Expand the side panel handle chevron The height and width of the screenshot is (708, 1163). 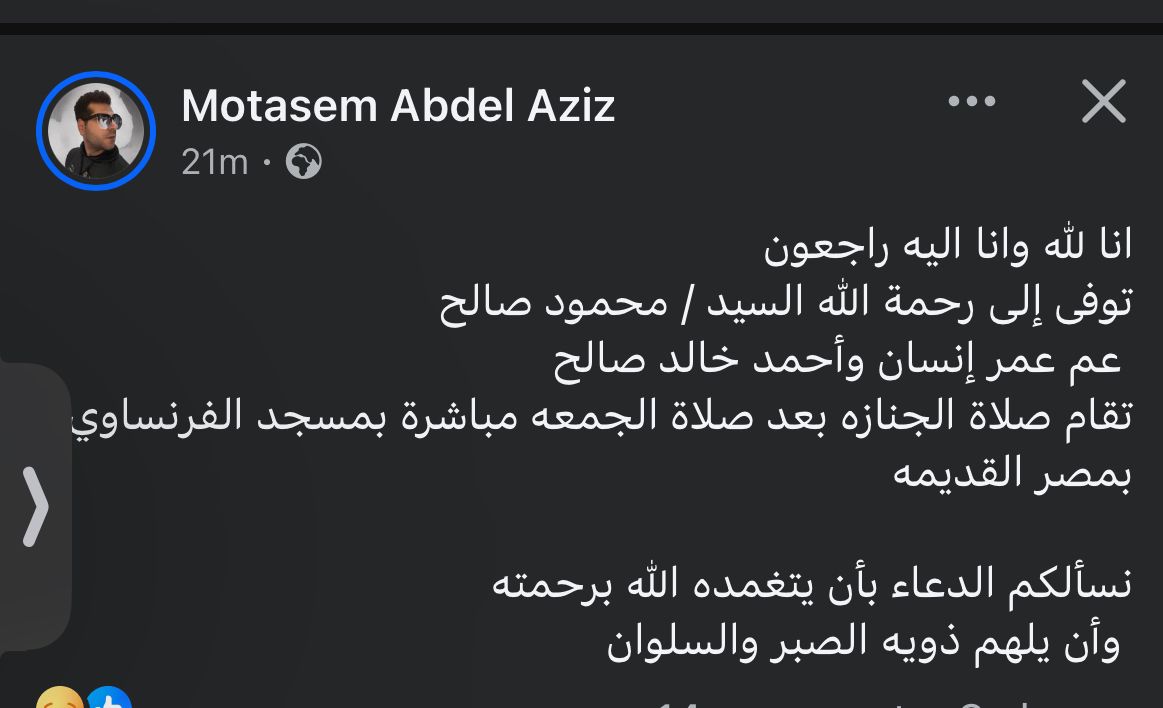(36, 507)
